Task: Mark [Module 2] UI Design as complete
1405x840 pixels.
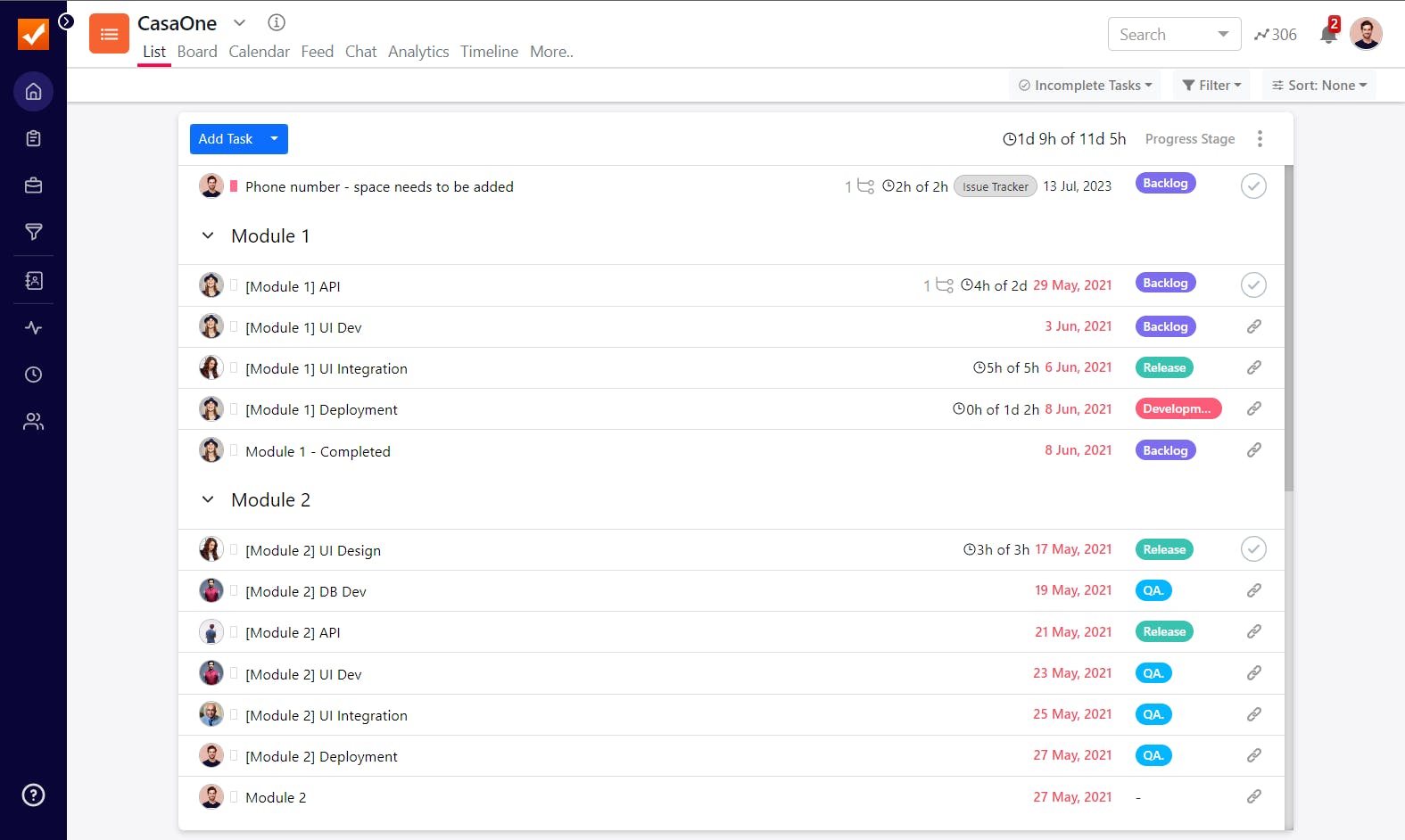Action: [1253, 548]
